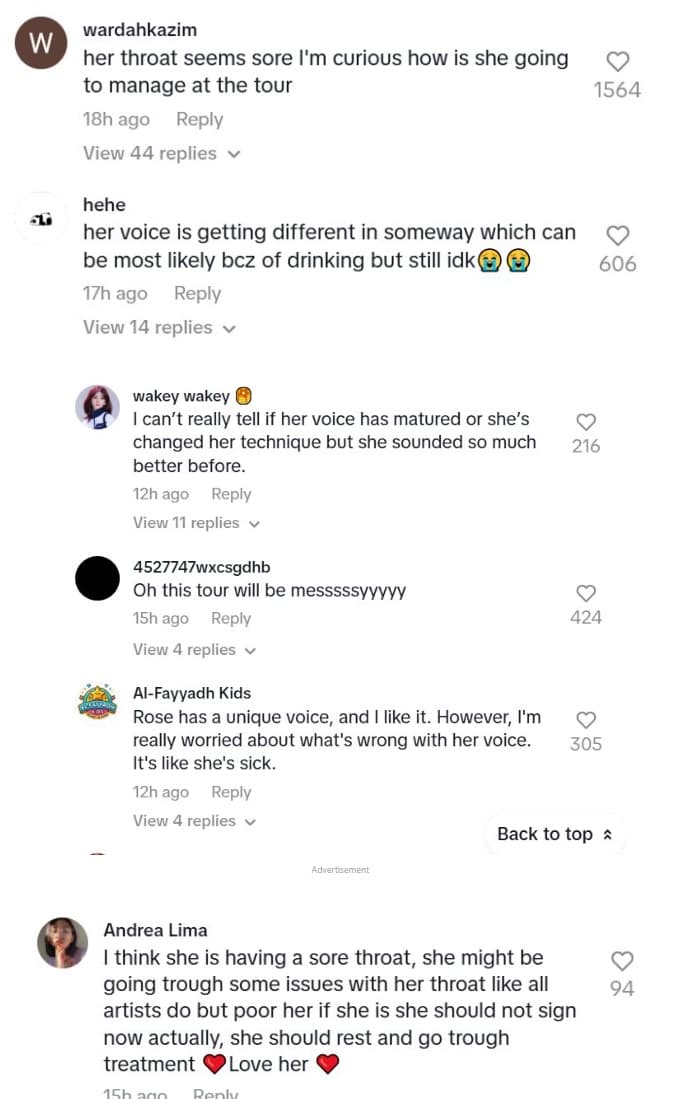Tap heart on wakey wakey's comment

(x=586, y=422)
